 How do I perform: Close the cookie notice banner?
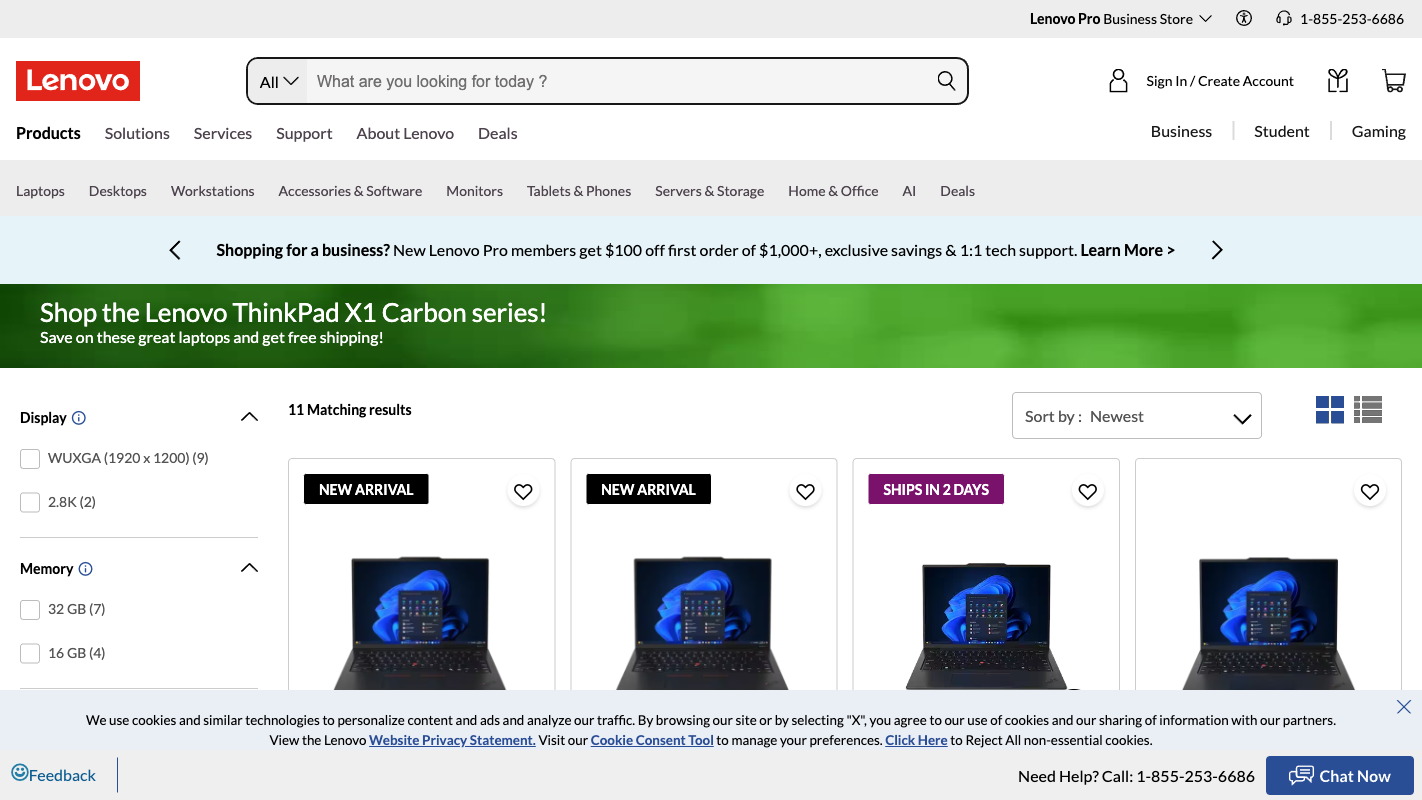[1404, 707]
